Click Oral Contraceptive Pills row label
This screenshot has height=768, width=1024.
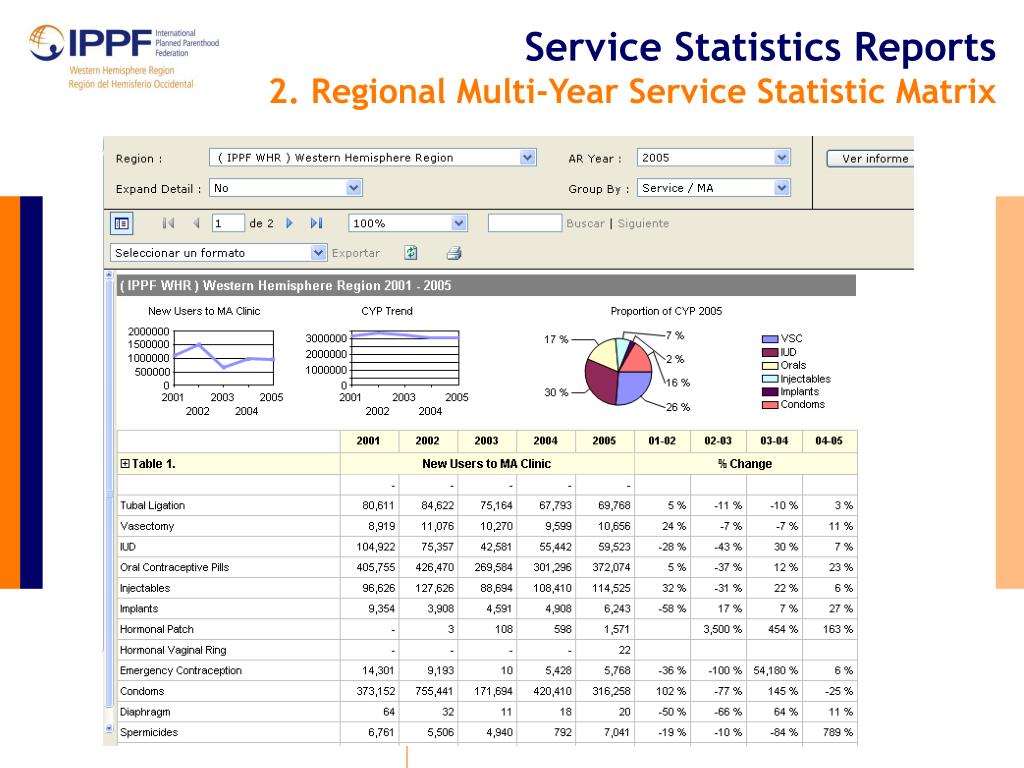(174, 568)
